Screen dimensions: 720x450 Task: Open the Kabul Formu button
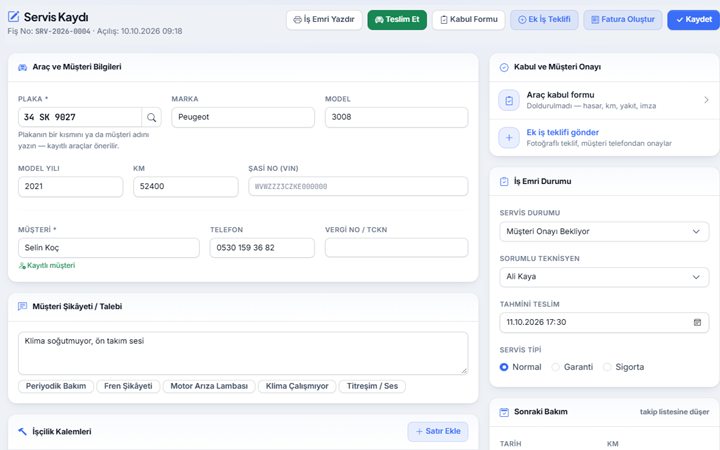coord(469,20)
